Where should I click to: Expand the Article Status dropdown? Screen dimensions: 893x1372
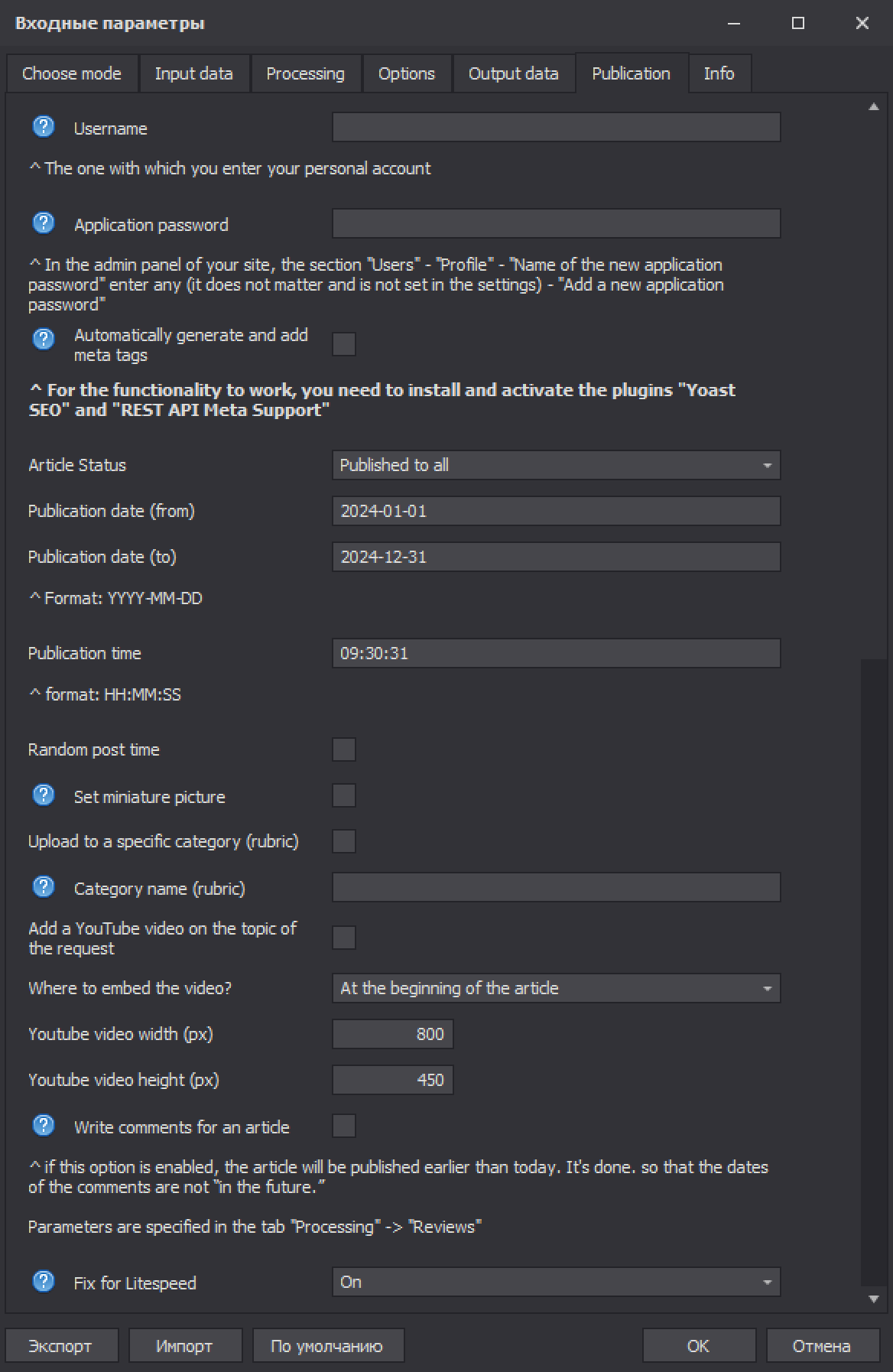556,465
